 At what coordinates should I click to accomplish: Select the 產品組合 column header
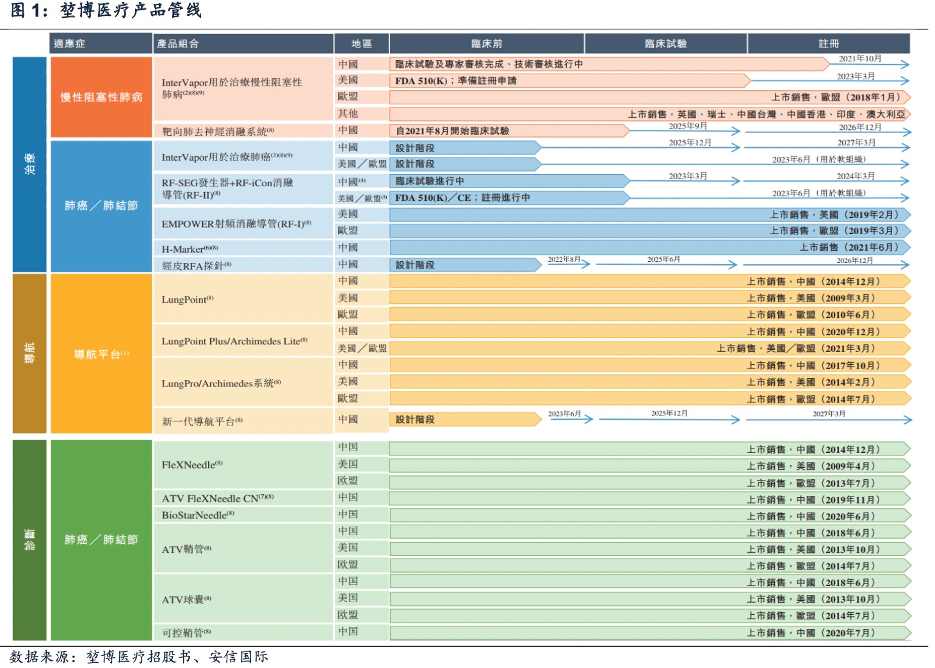[243, 44]
